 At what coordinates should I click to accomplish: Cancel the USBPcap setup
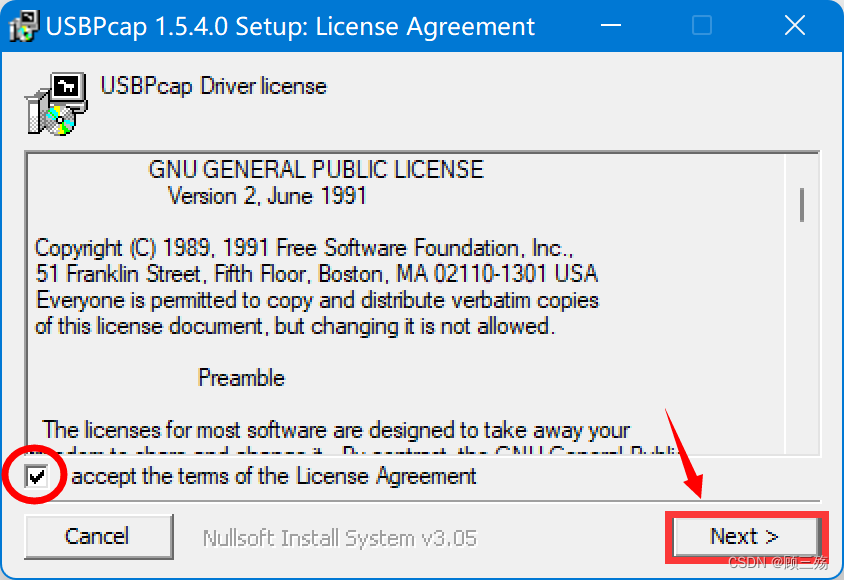99,536
